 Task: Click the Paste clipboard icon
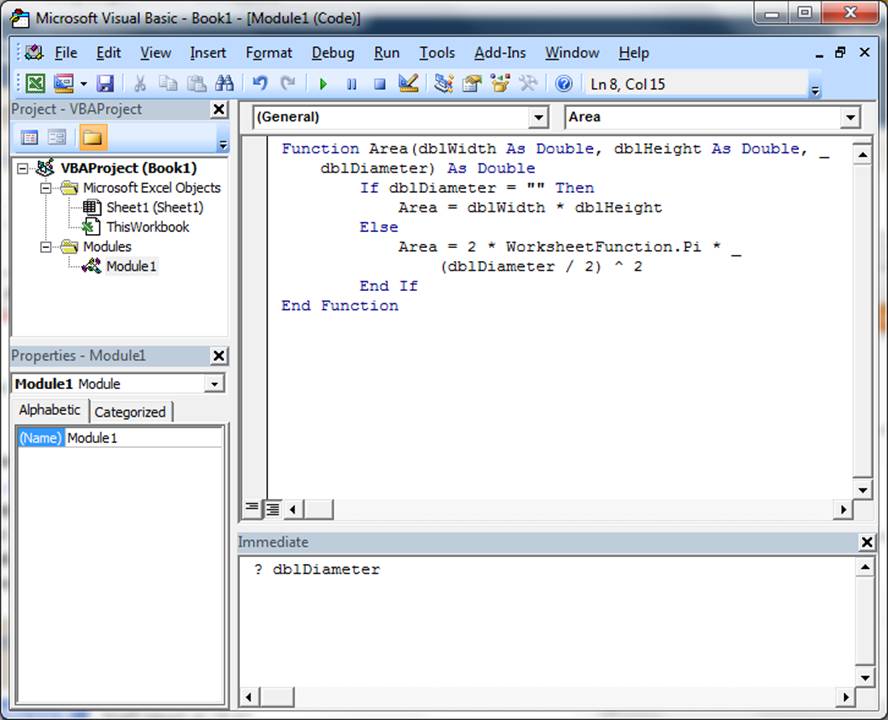196,84
